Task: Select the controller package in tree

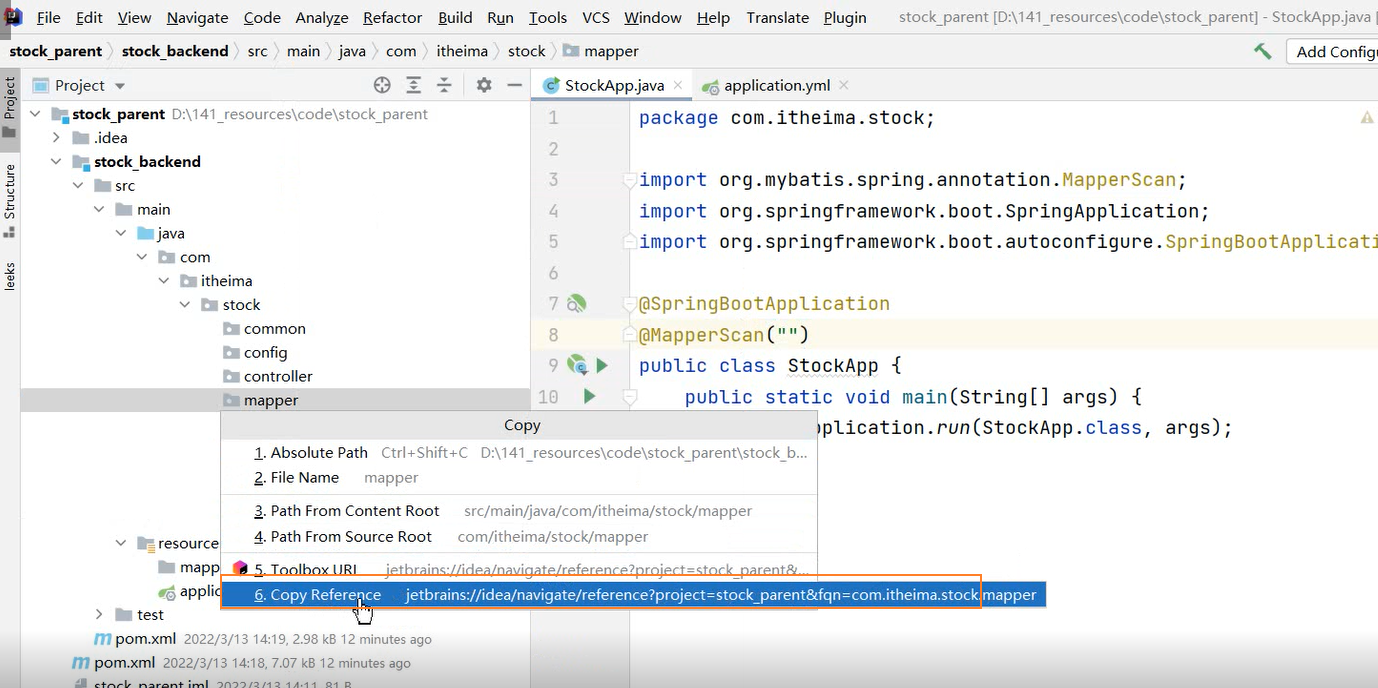Action: (x=268, y=377)
